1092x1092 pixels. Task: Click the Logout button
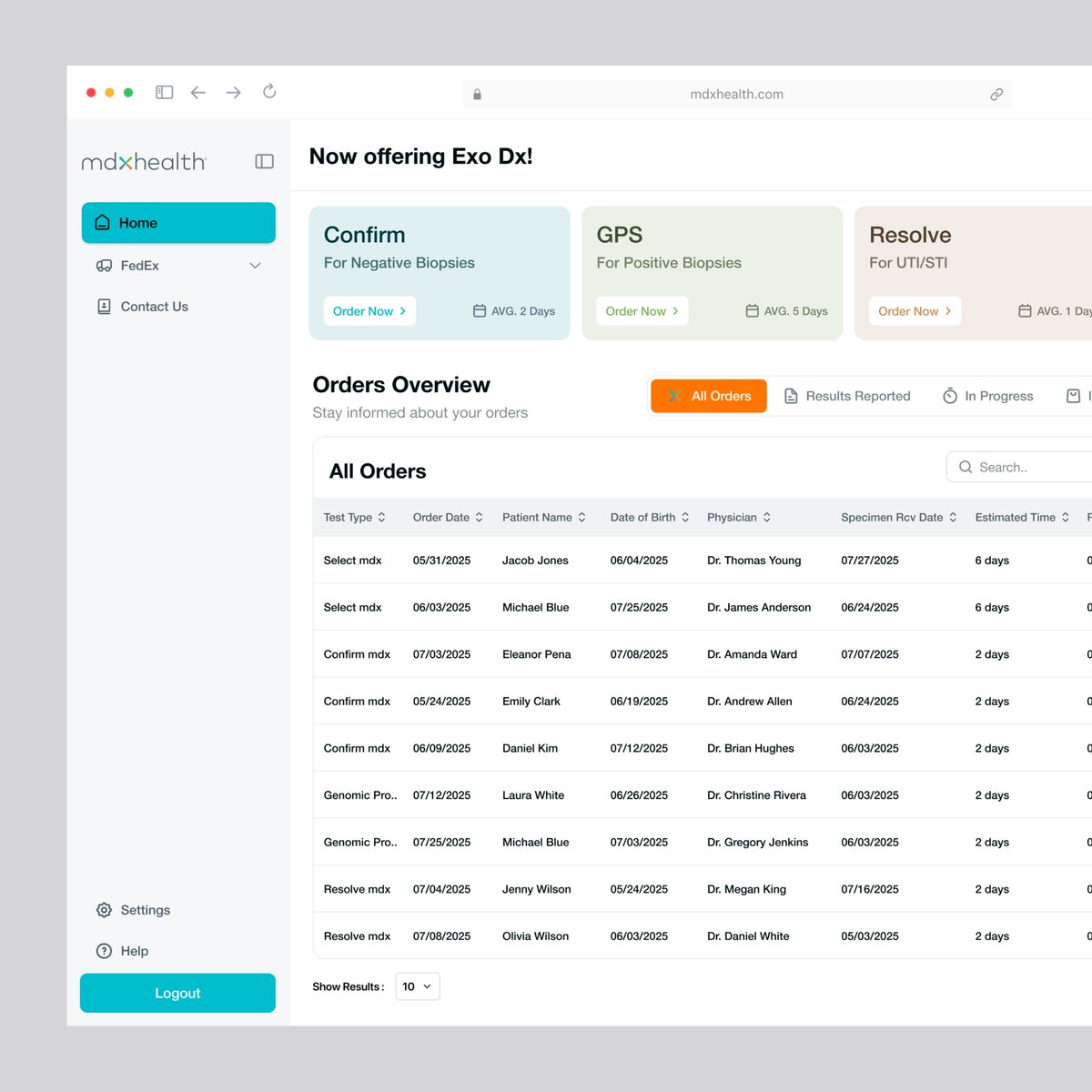point(177,993)
